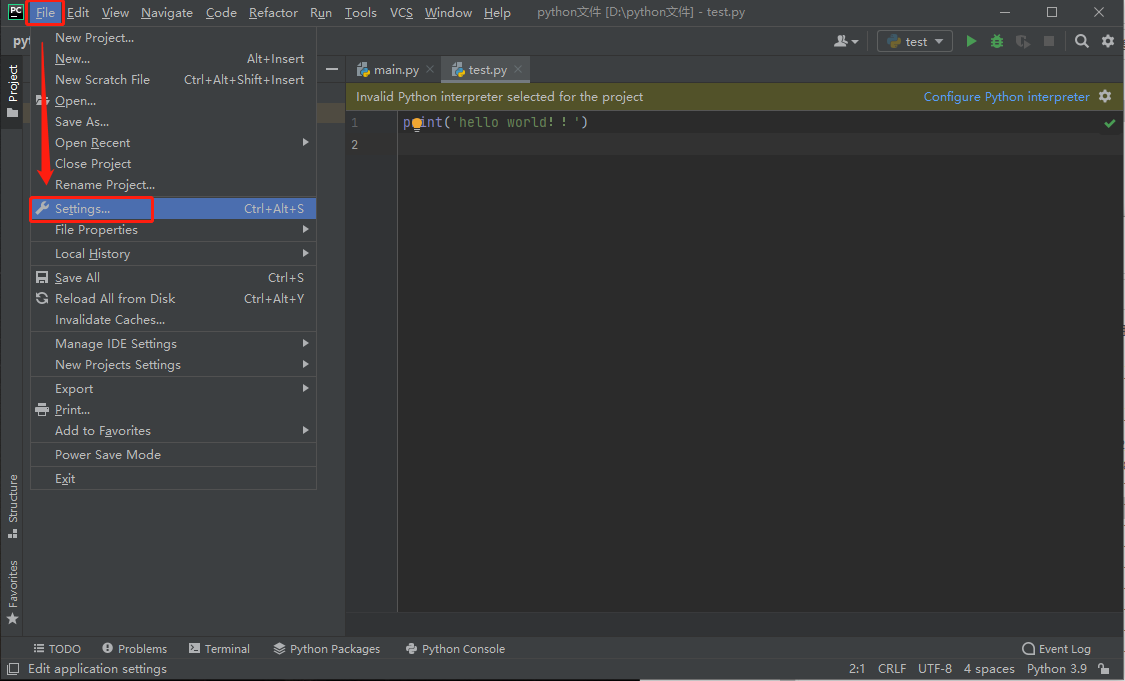Click the green Run button
1125x681 pixels.
(971, 42)
